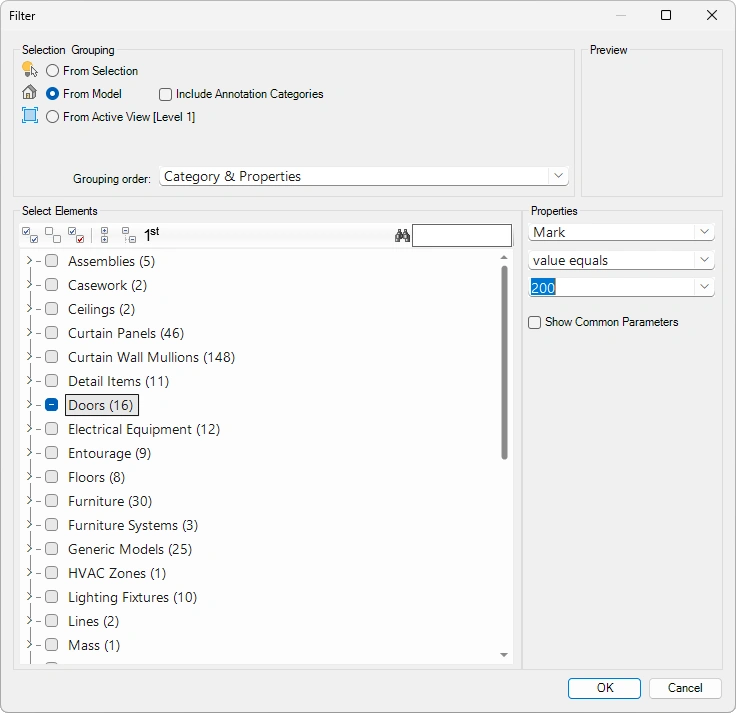The width and height of the screenshot is (736, 713).
Task: Click the search text field in toolbar
Action: tap(462, 235)
